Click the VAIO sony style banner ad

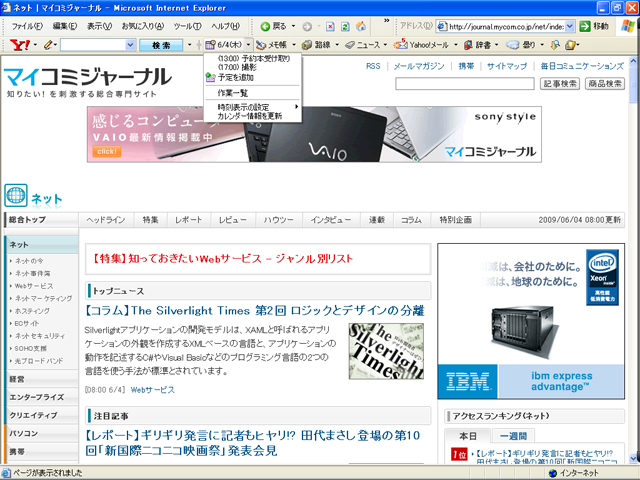[x=314, y=134]
